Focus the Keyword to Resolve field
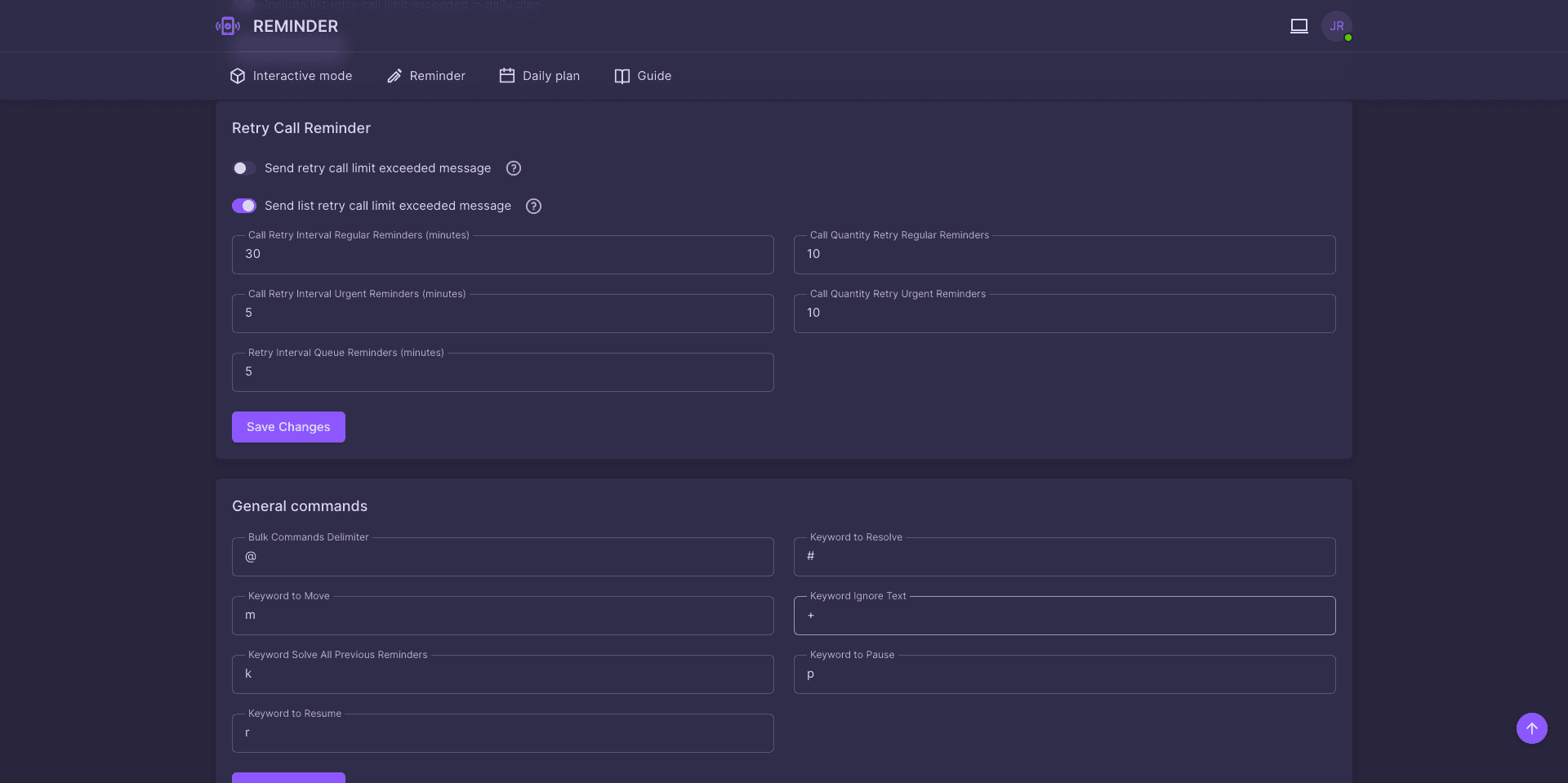 tap(1065, 557)
